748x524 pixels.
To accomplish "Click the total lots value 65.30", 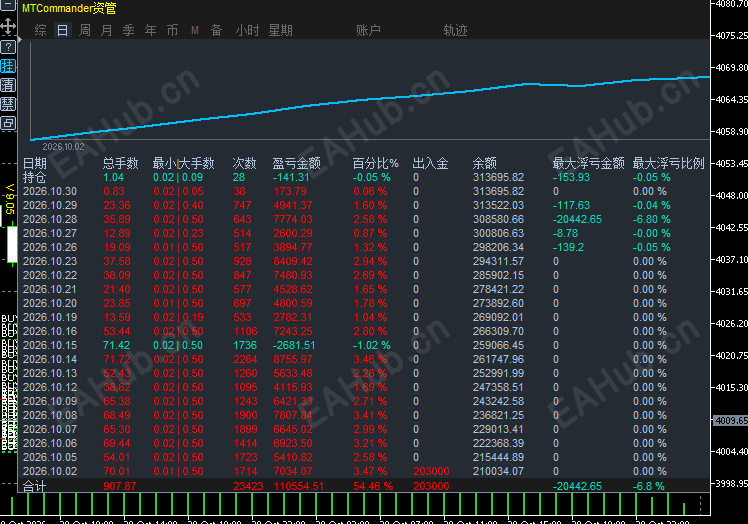I will coord(117,430).
